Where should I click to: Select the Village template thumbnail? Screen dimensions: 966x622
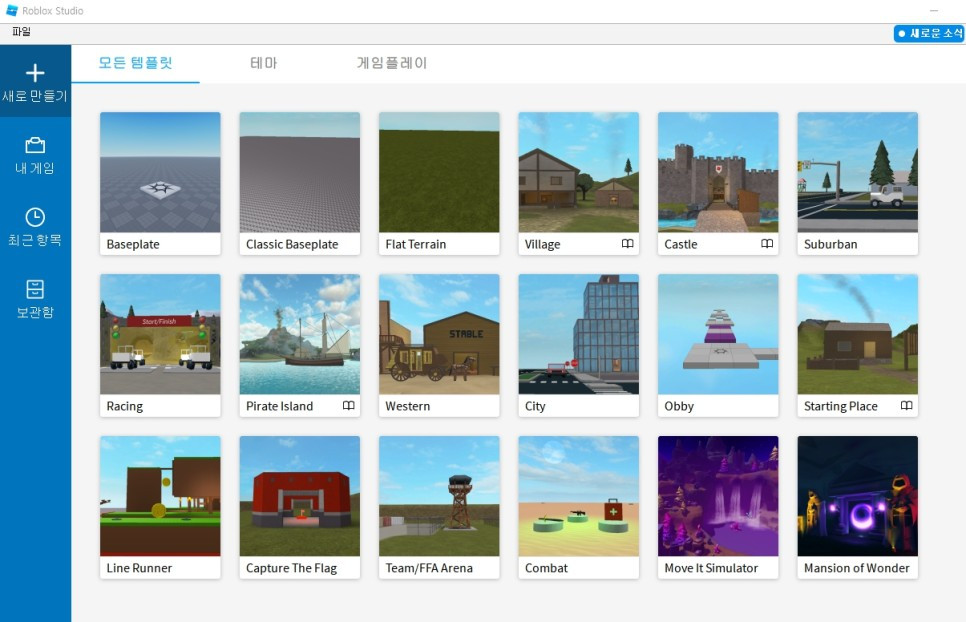[x=578, y=172]
